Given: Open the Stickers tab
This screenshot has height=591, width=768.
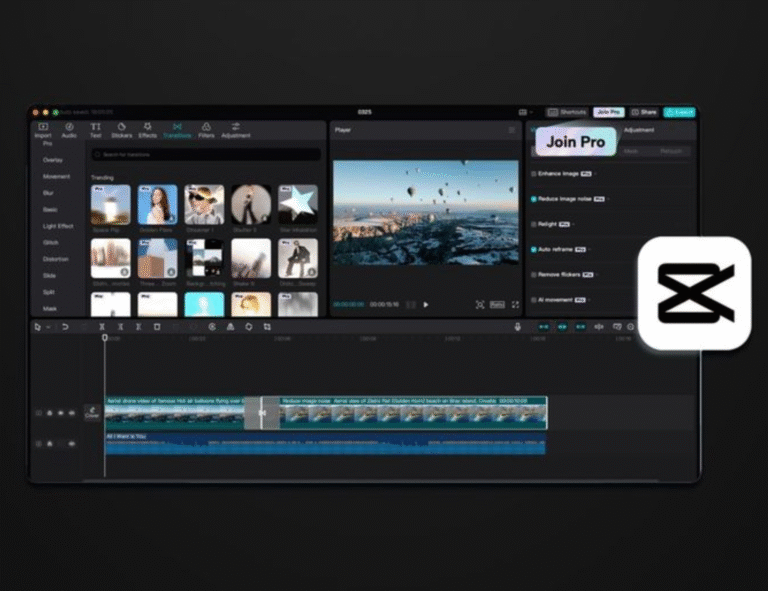Looking at the screenshot, I should click(121, 130).
